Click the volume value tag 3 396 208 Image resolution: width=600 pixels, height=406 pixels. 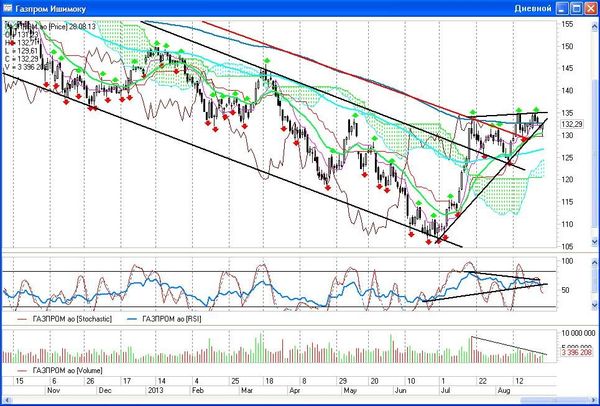pyautogui.click(x=578, y=351)
